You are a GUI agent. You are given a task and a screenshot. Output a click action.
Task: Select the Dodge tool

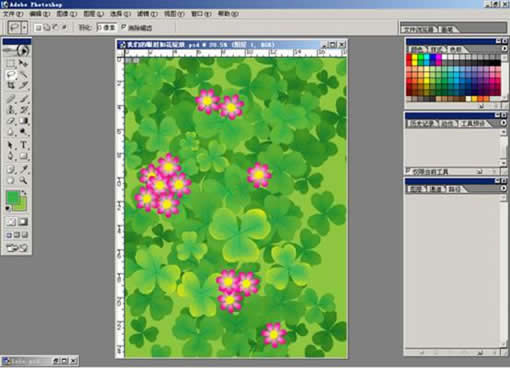click(23, 132)
